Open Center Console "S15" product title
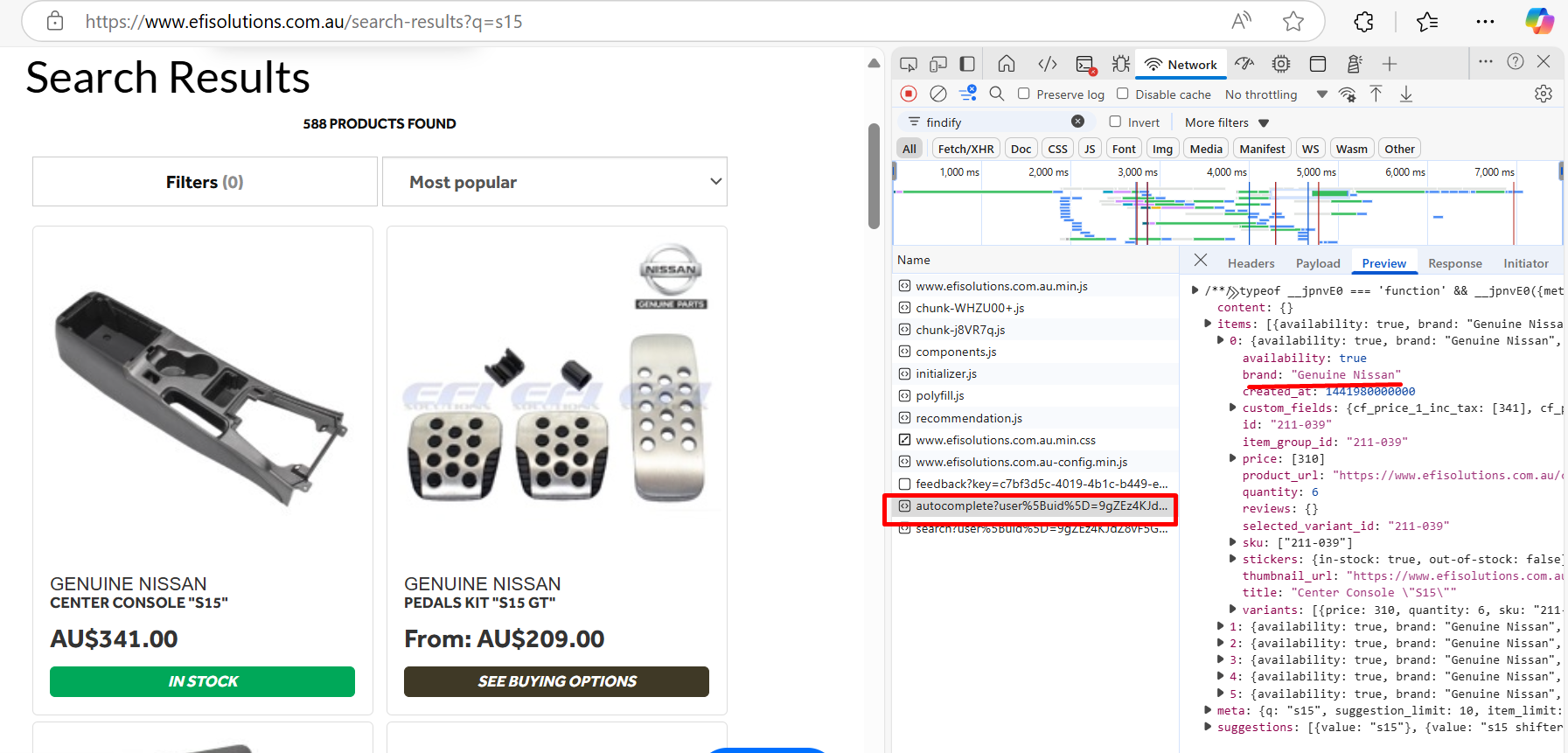The width and height of the screenshot is (1568, 753). [139, 603]
